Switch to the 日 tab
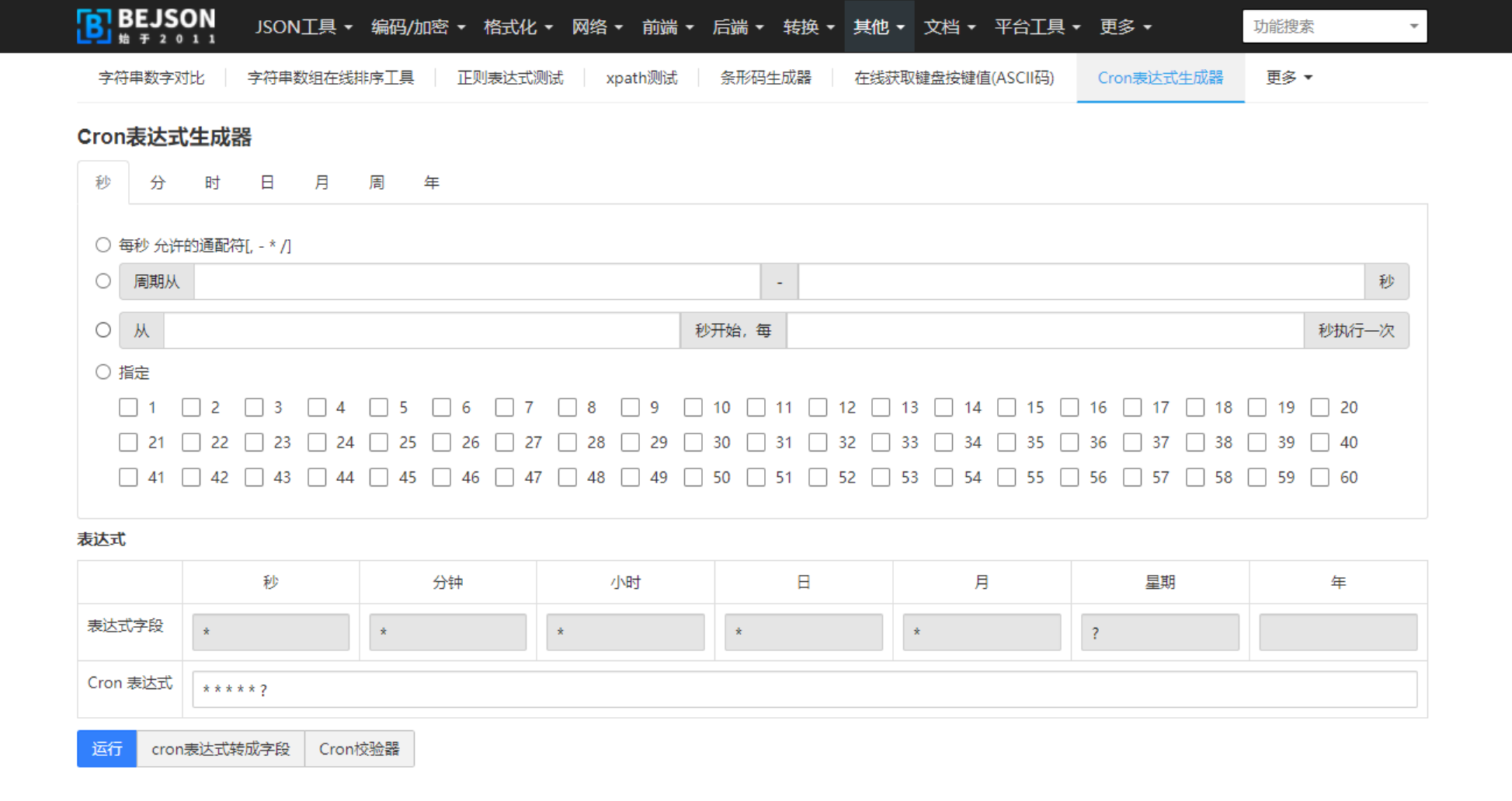Viewport: 1512px width, 801px height. (267, 183)
